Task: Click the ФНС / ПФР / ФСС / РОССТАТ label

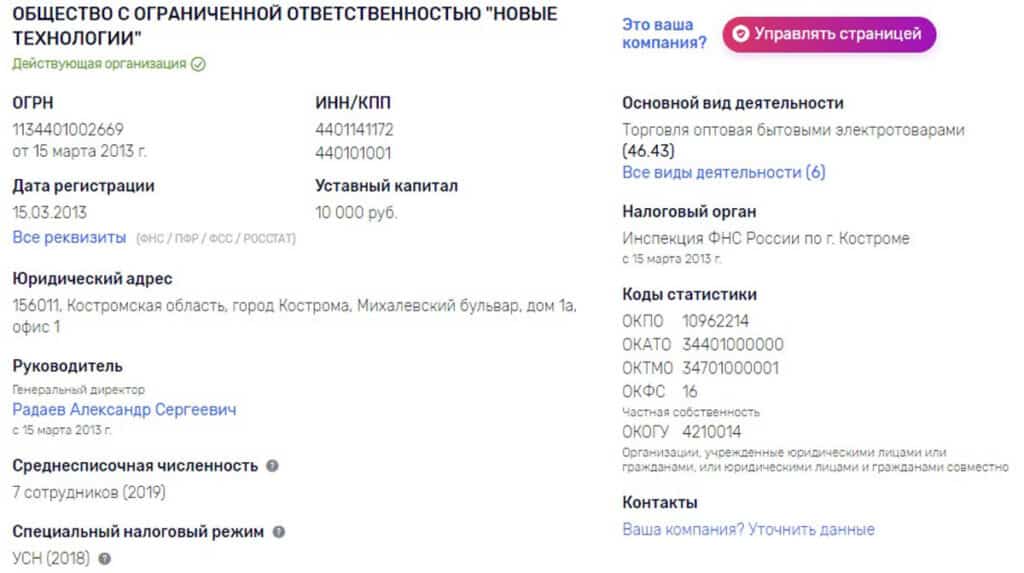Action: [x=223, y=239]
